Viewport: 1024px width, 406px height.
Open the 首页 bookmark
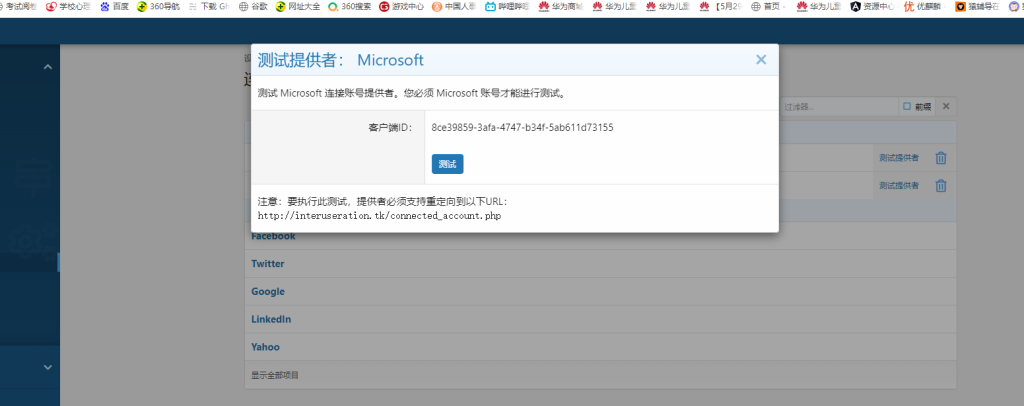(x=769, y=7)
